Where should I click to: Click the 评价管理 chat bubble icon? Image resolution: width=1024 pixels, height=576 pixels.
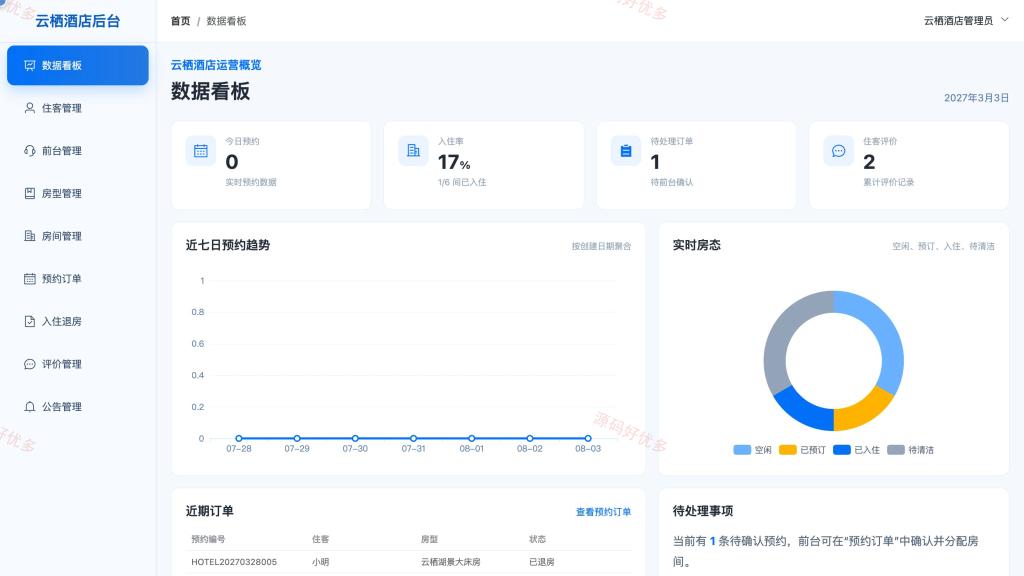coord(29,364)
